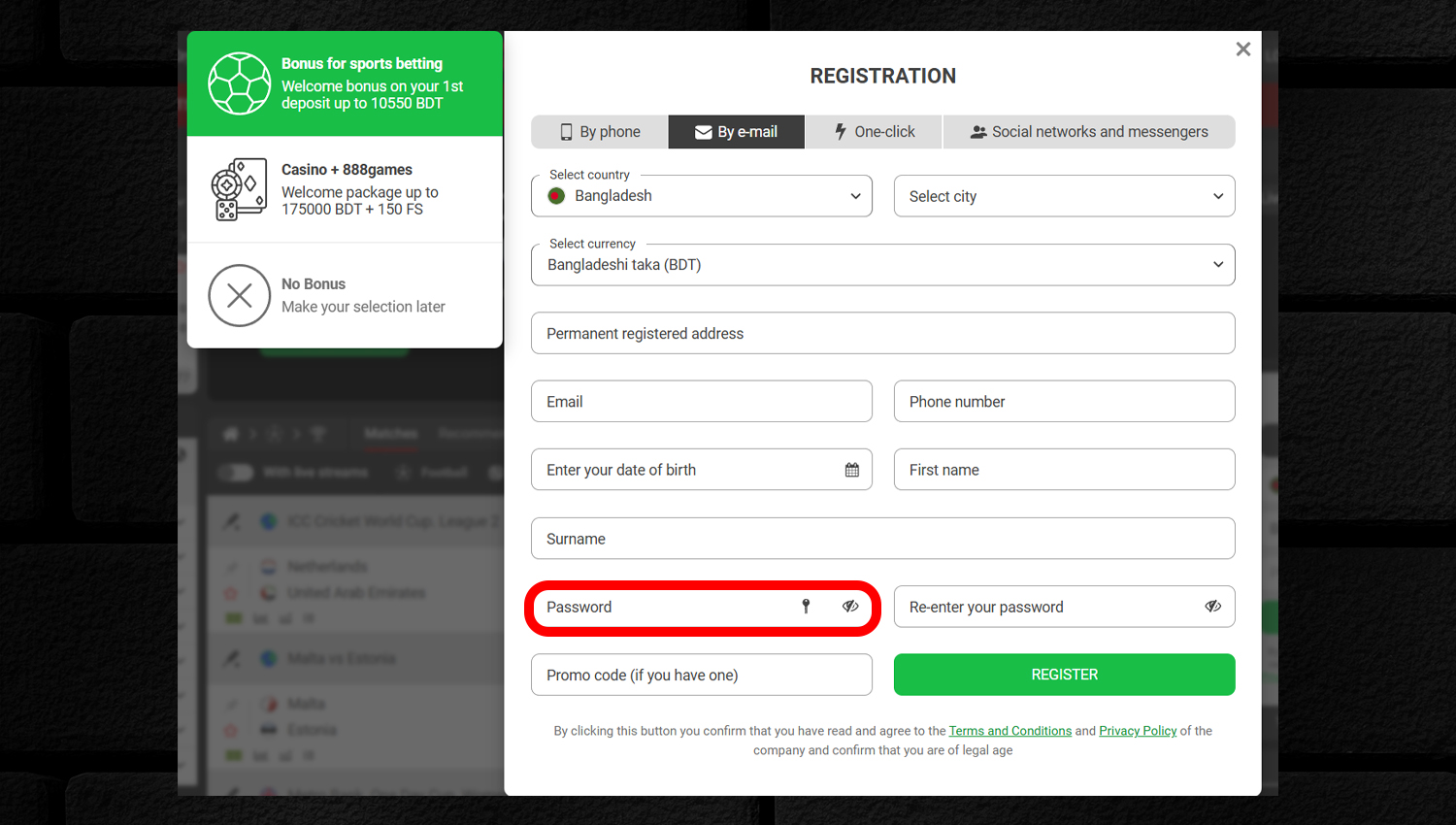Toggle password visibility eye icon

tap(850, 607)
